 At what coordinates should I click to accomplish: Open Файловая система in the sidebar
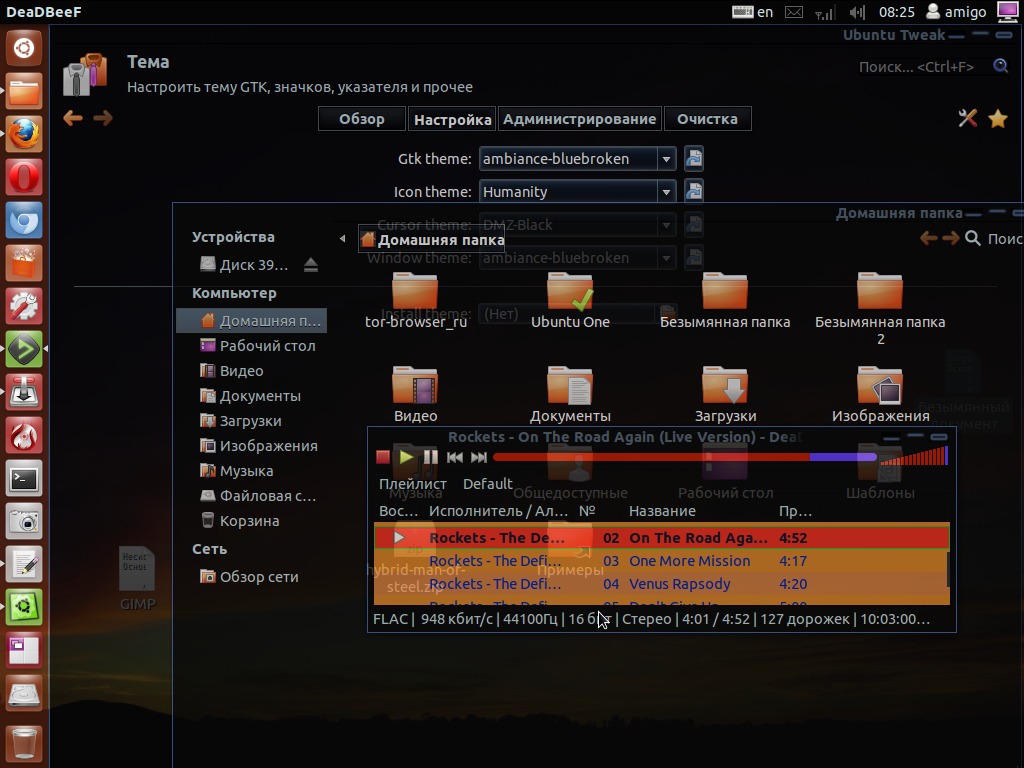click(x=258, y=496)
